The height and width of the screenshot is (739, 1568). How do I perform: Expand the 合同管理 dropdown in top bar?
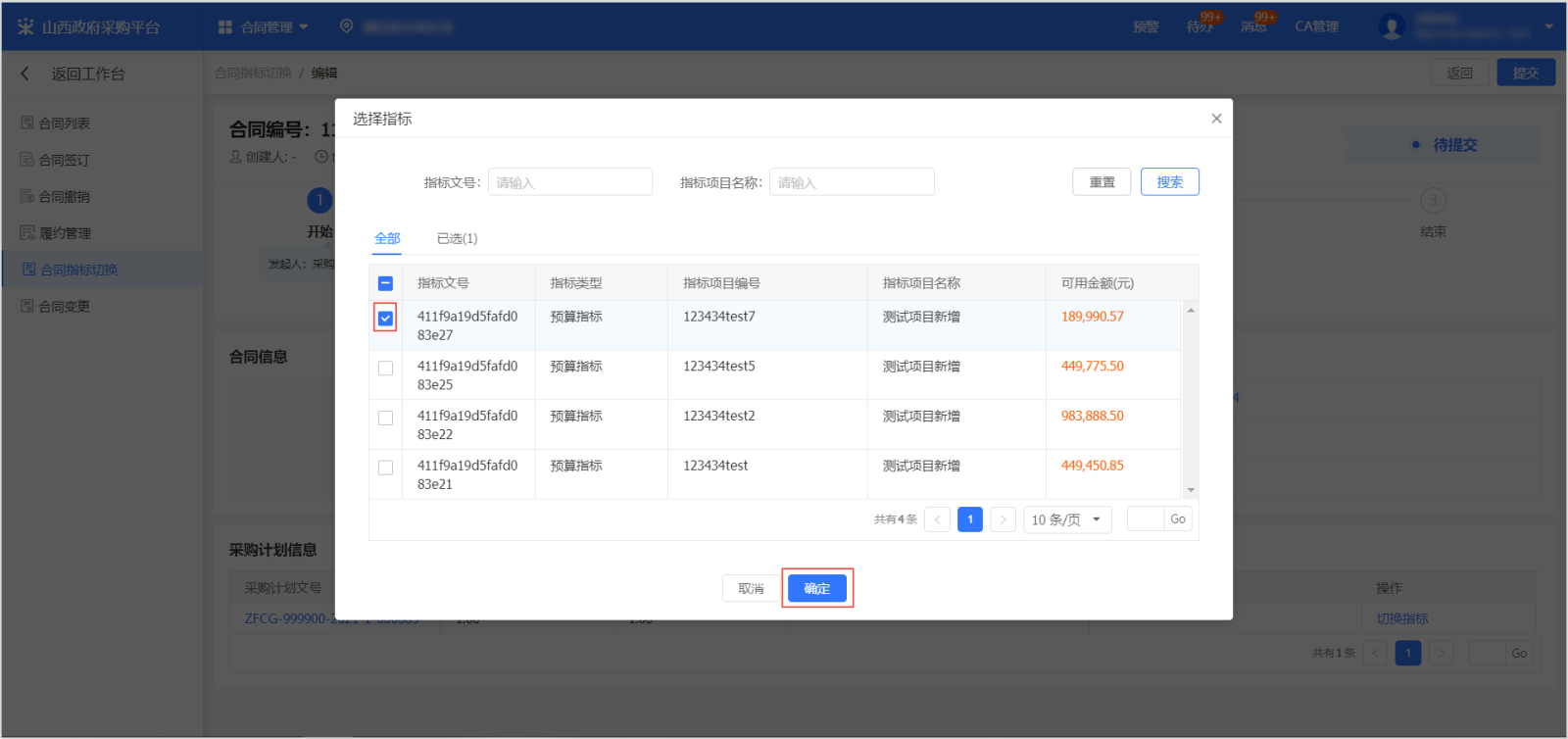click(x=264, y=26)
